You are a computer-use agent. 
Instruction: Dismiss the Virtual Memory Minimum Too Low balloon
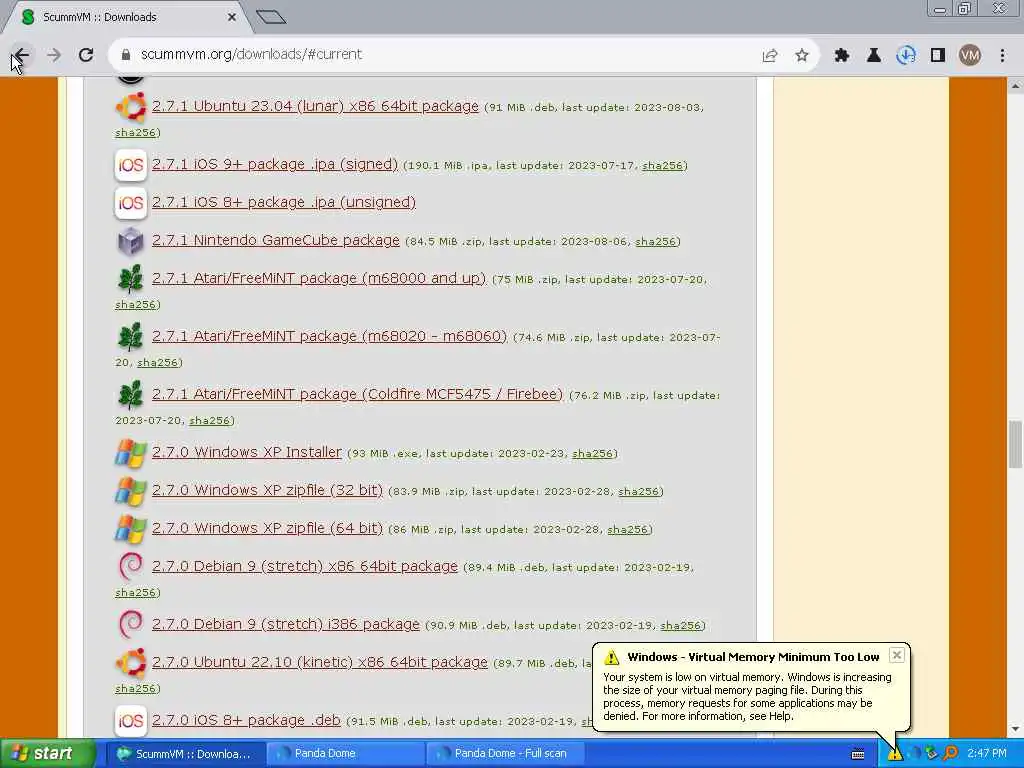[x=897, y=655]
